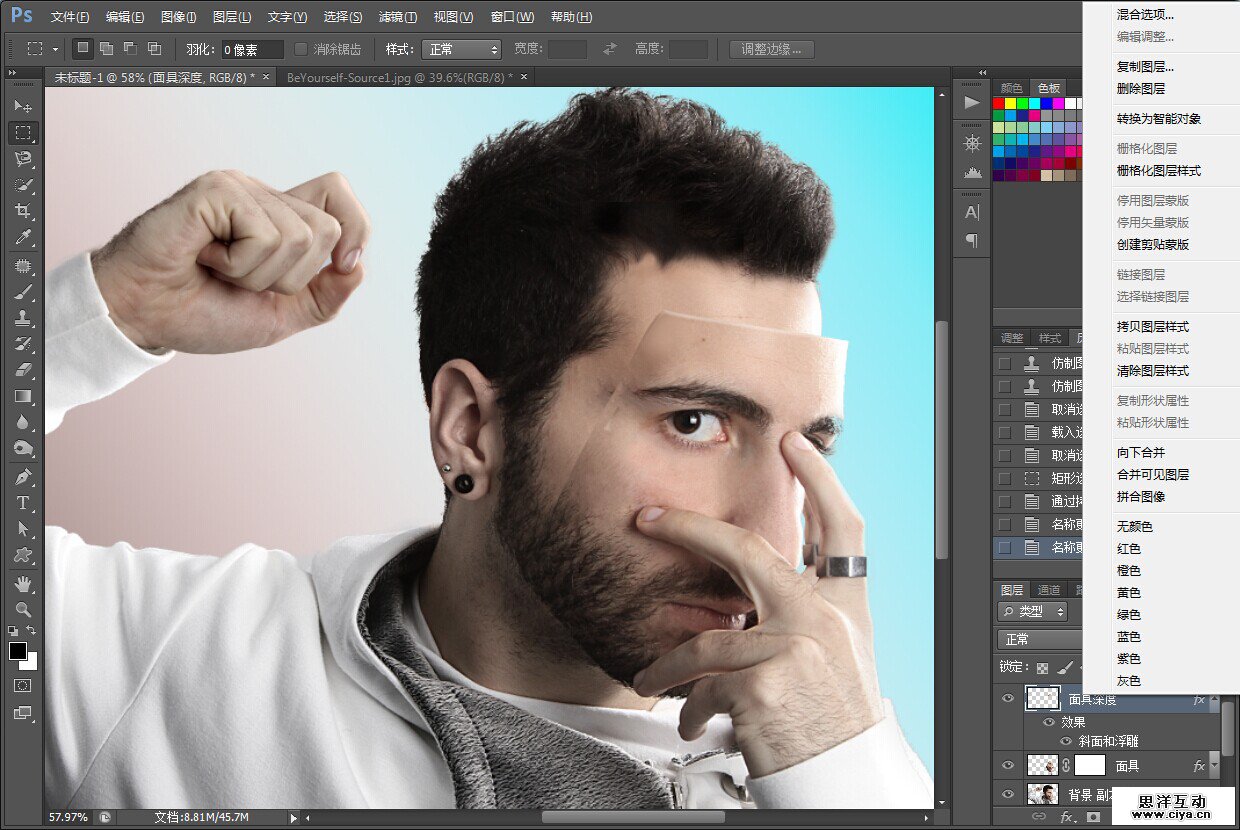This screenshot has width=1240, height=830.
Task: Click the 羽化 feather input field
Action: (251, 49)
